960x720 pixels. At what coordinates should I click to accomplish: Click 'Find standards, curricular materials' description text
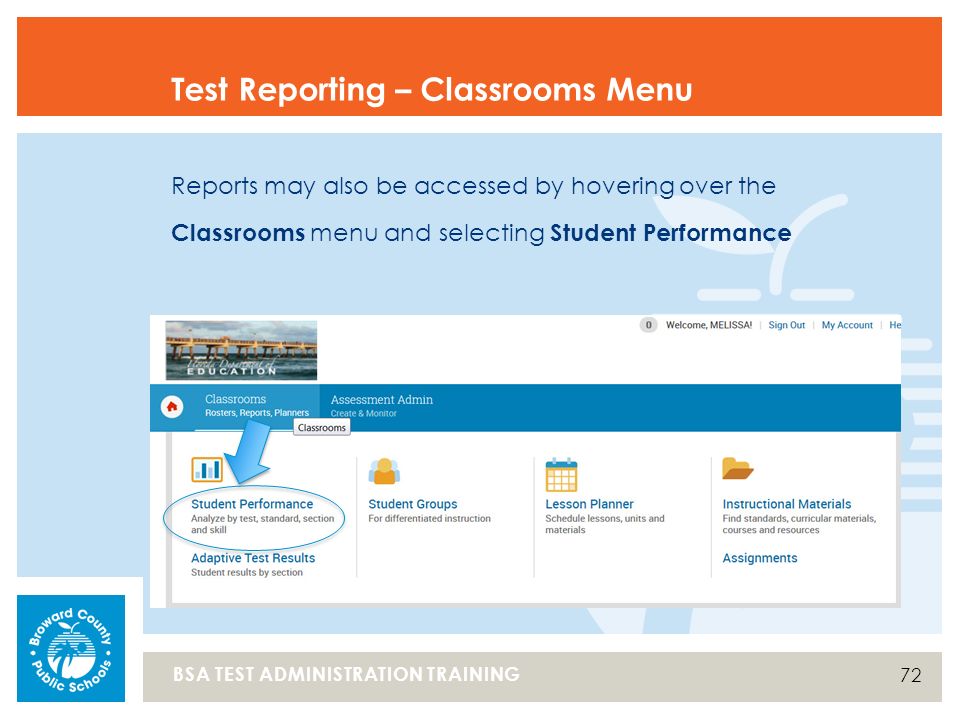pos(799,524)
